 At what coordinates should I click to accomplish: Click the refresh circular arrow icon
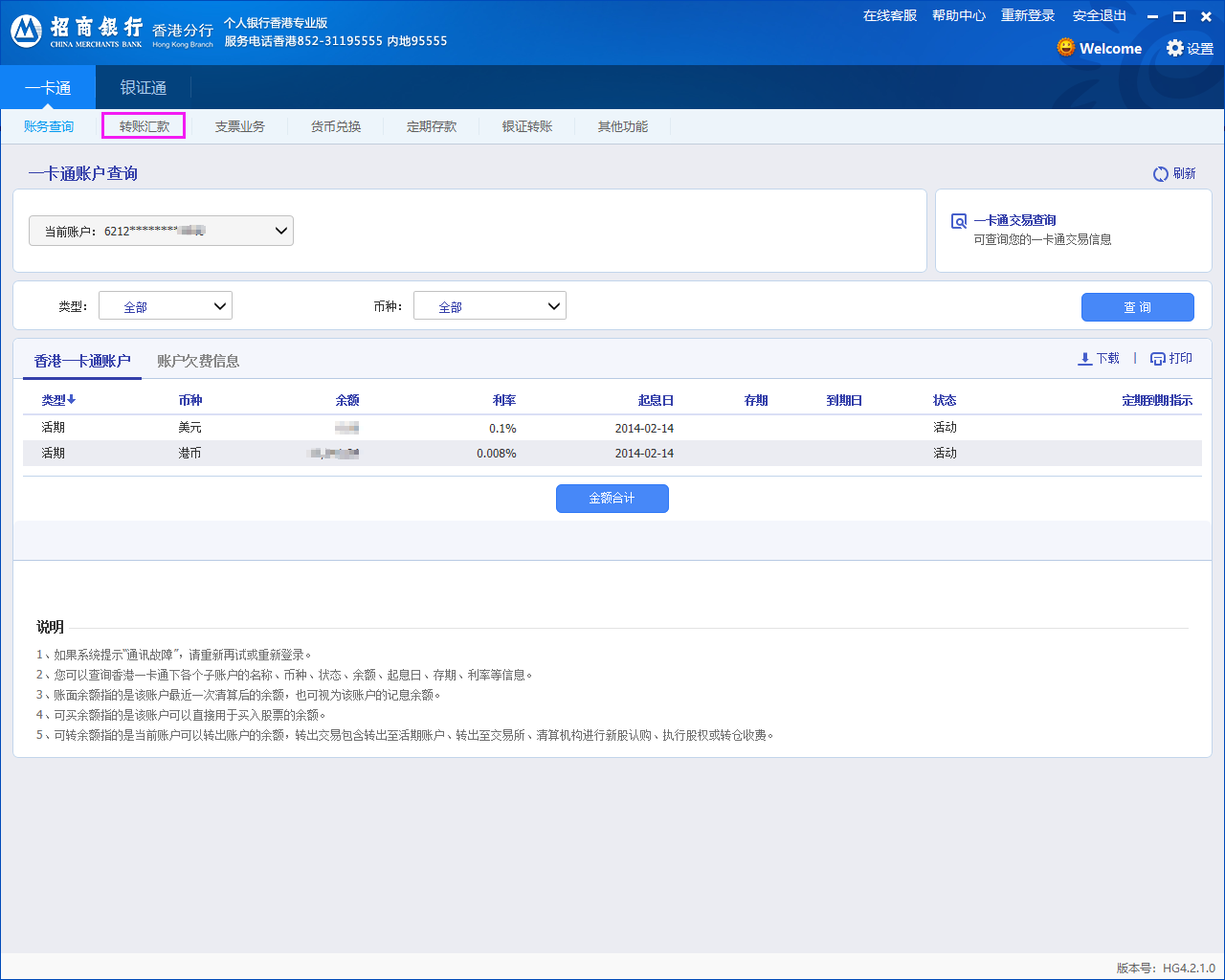coord(1160,173)
